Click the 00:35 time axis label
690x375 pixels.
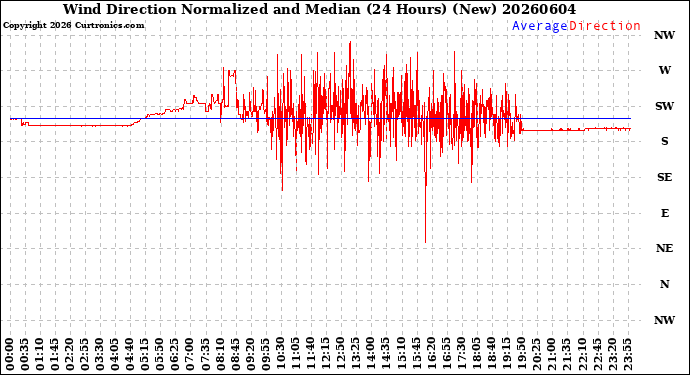[x=25, y=355]
